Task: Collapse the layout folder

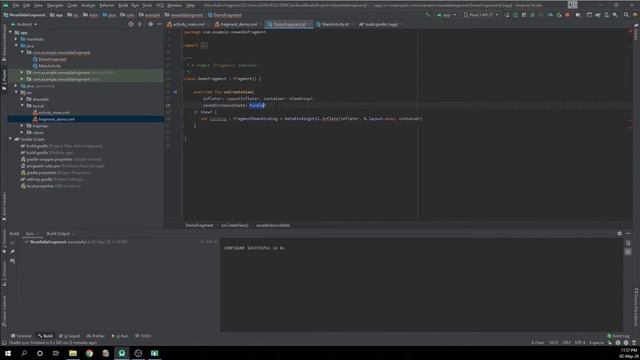Action: coord(22,106)
